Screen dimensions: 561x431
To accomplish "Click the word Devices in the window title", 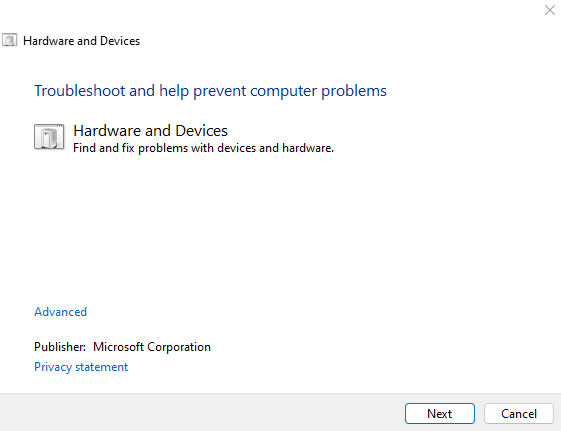I will [x=120, y=41].
